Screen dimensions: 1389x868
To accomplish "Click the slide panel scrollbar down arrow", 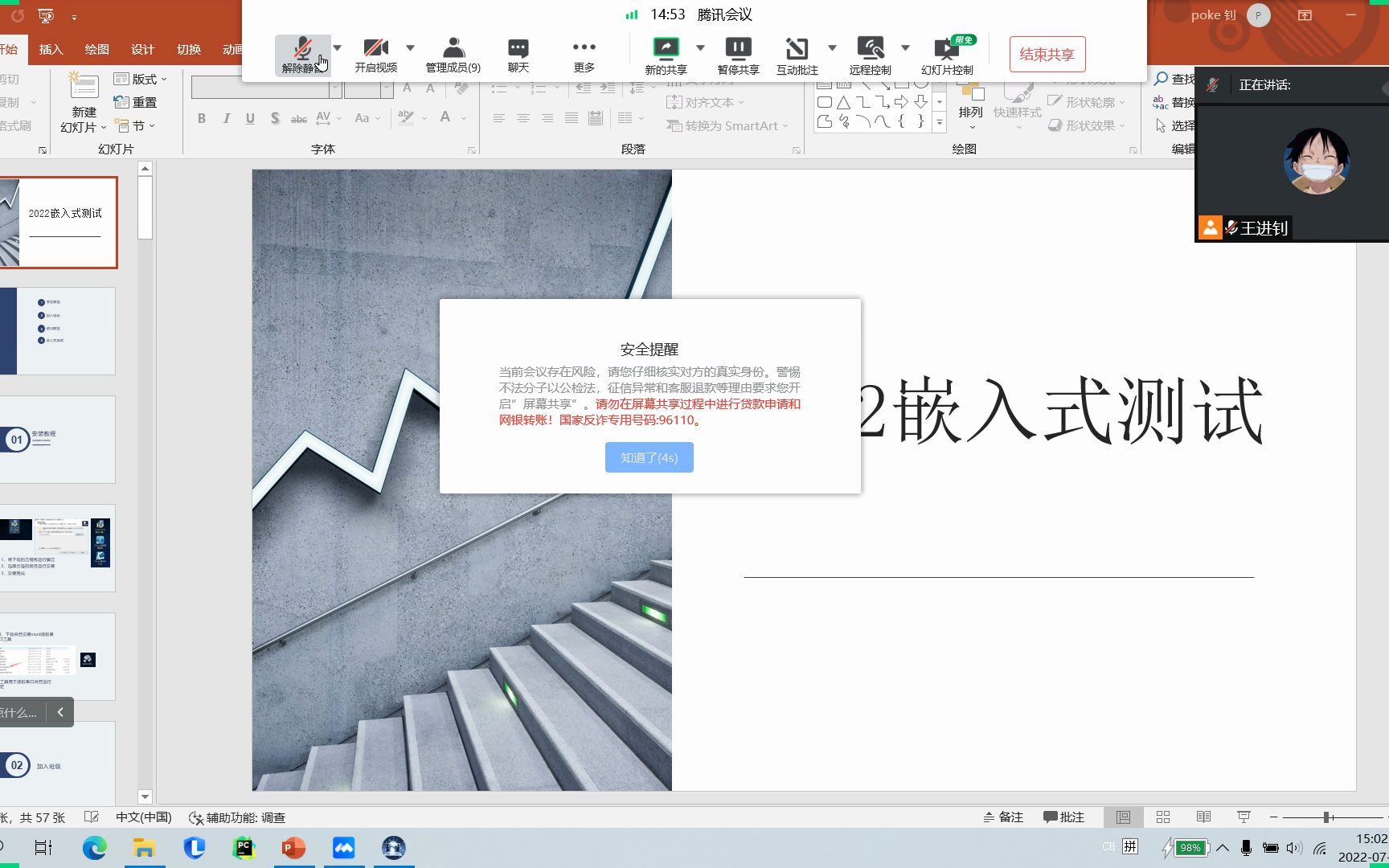I will [x=145, y=797].
